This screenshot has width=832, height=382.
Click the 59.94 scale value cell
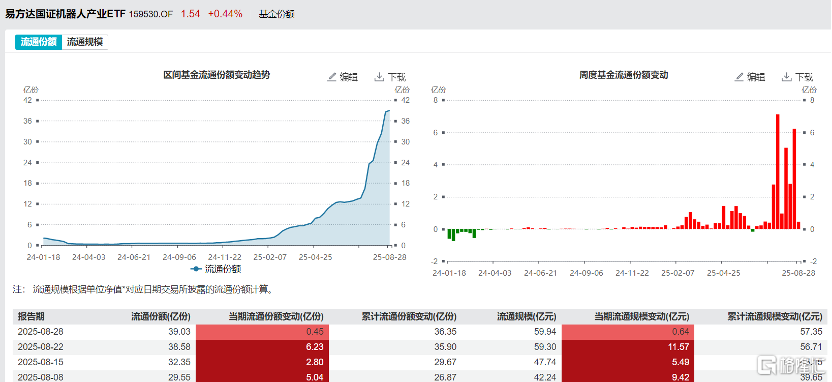tap(546, 332)
